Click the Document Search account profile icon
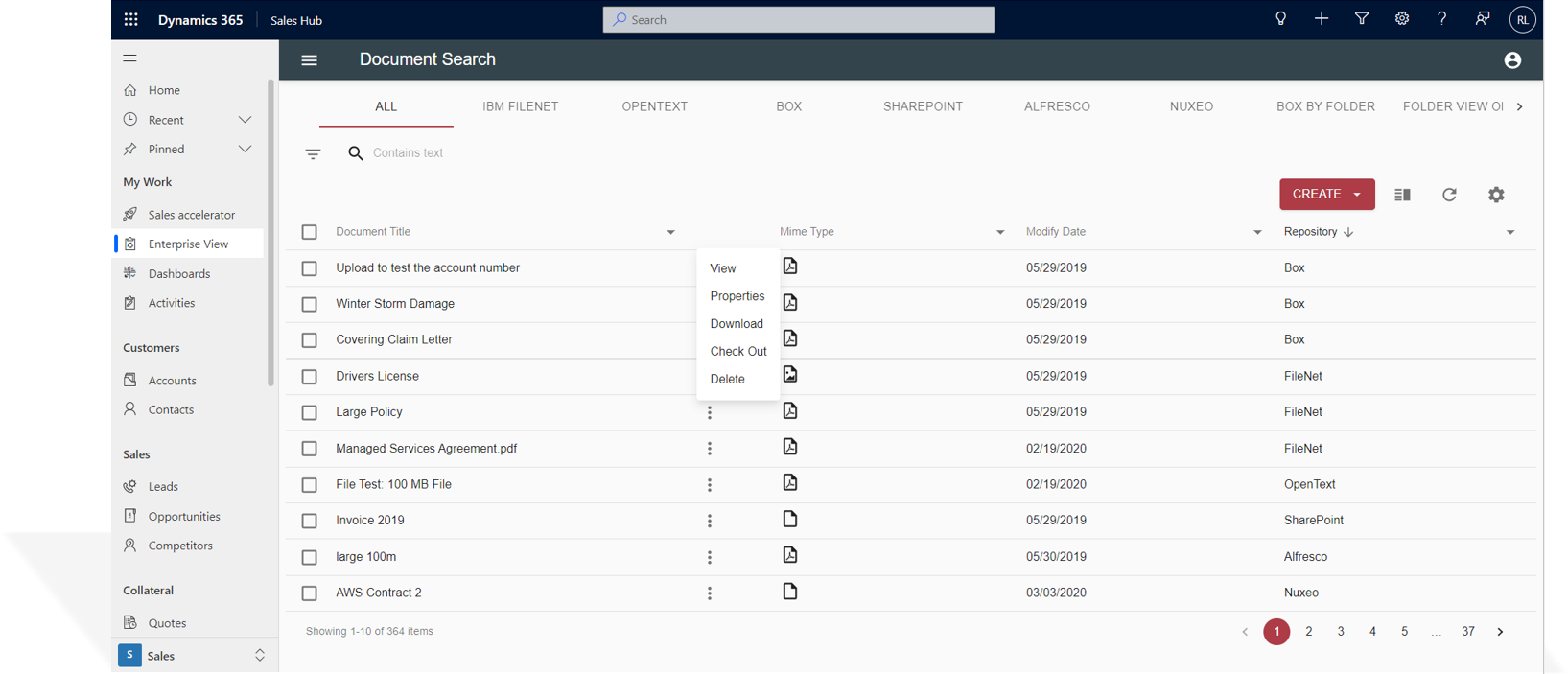The width and height of the screenshot is (1568, 674). (x=1512, y=60)
